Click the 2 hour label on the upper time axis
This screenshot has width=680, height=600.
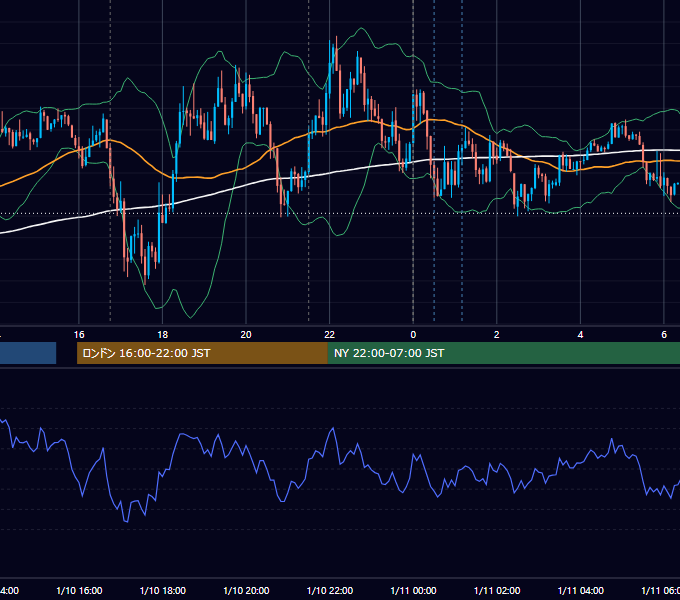(497, 335)
